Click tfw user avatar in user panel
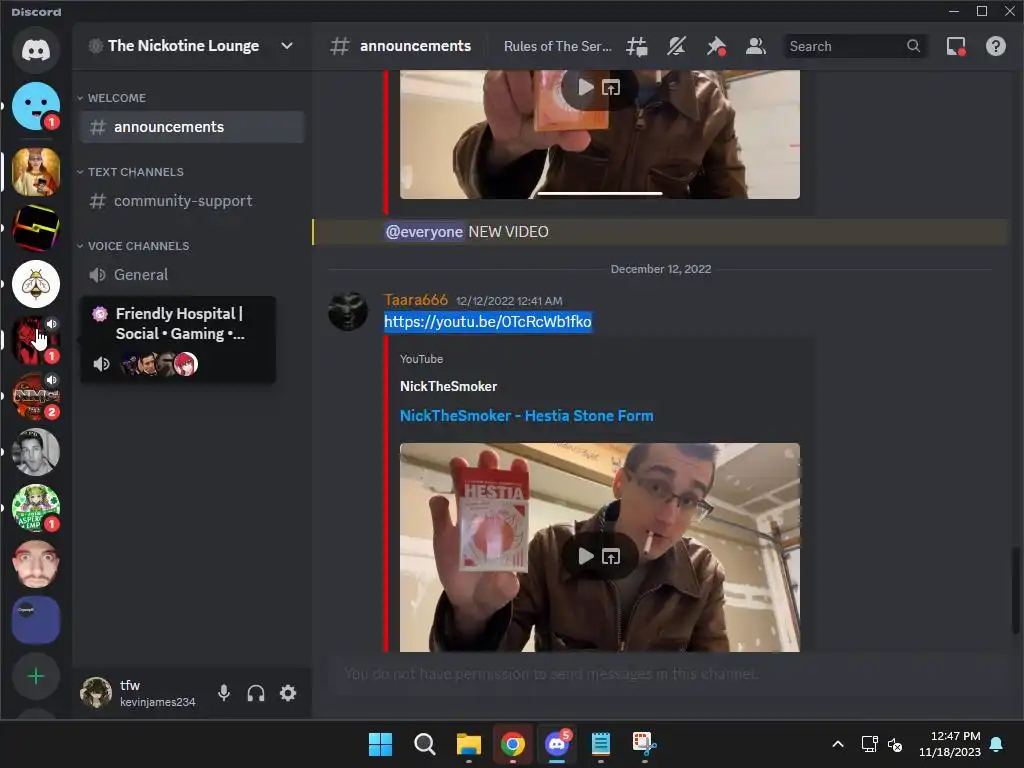This screenshot has width=1024, height=768. [x=96, y=693]
